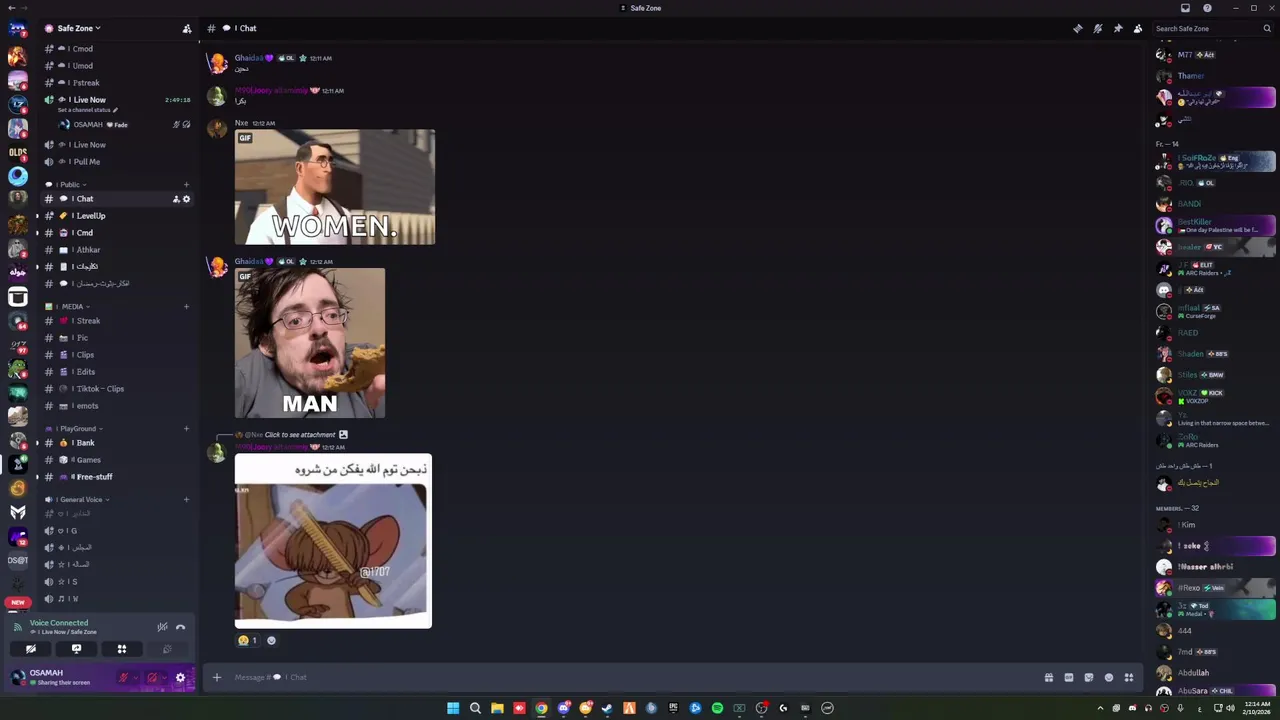Open the Cmd text channel

[118, 233]
